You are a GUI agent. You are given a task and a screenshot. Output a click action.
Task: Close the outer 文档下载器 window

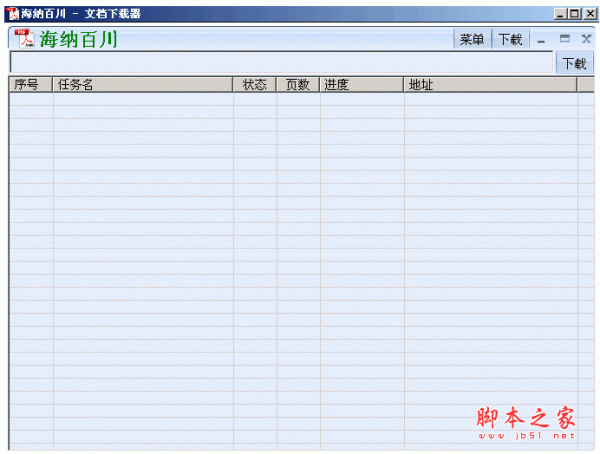pyautogui.click(x=590, y=14)
